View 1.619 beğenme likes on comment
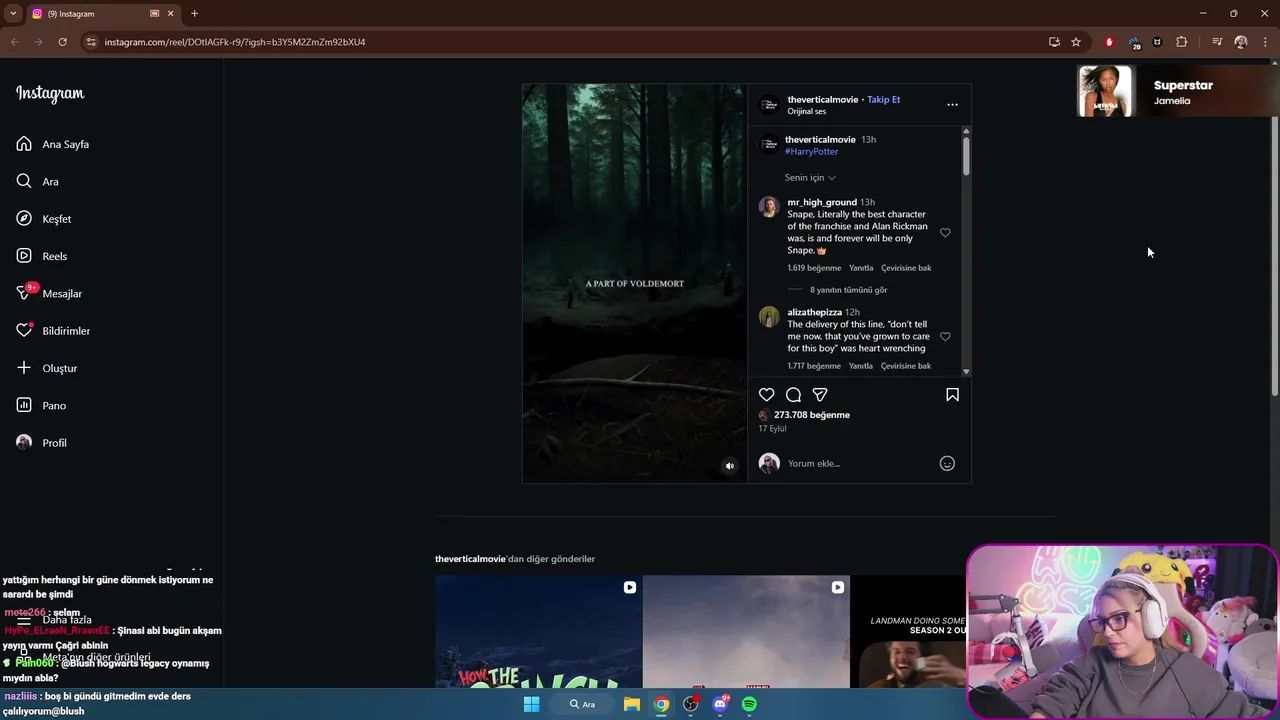The image size is (1280, 720). click(814, 268)
